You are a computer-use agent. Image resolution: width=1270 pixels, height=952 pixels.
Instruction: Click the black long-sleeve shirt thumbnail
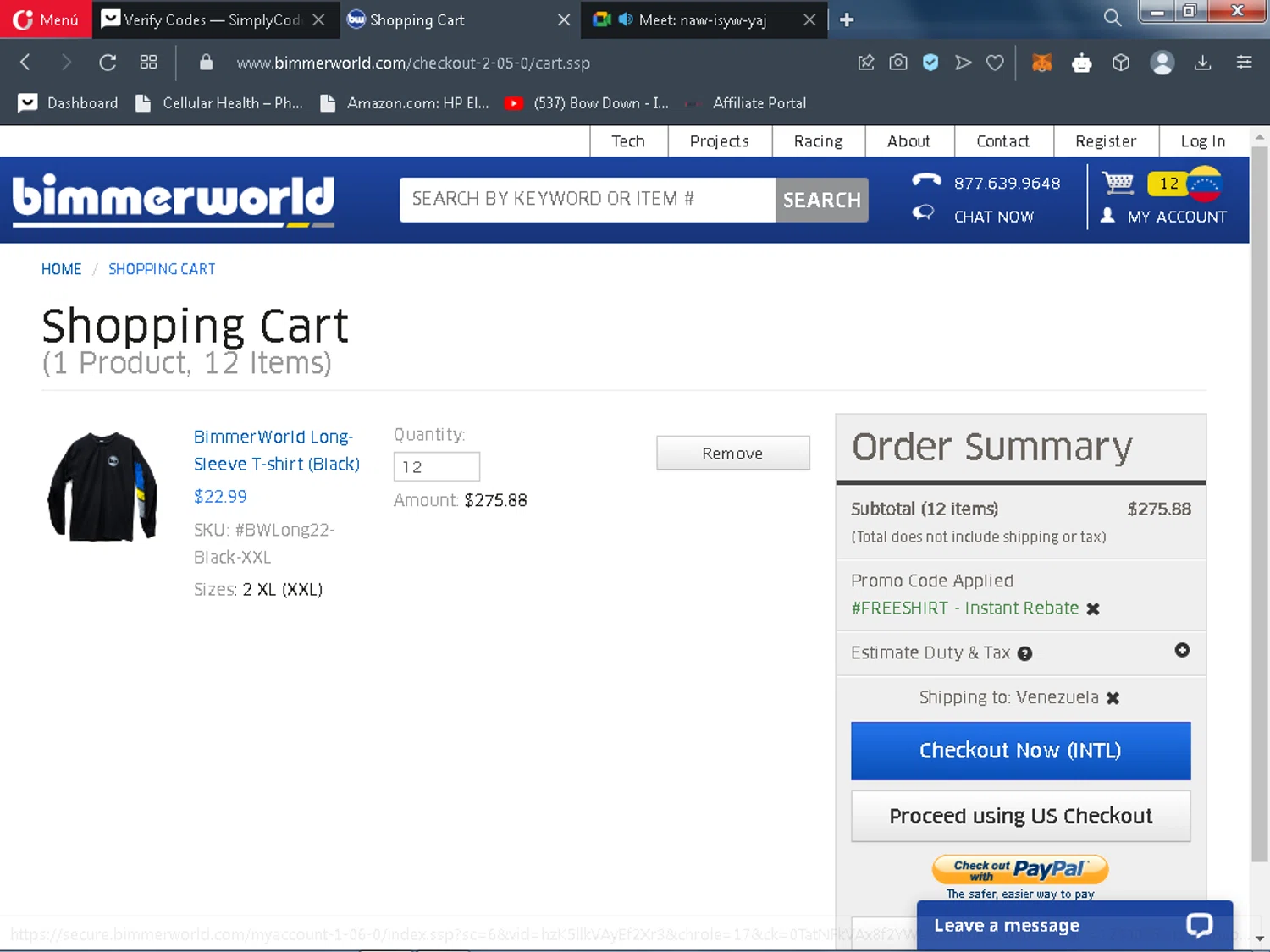102,487
